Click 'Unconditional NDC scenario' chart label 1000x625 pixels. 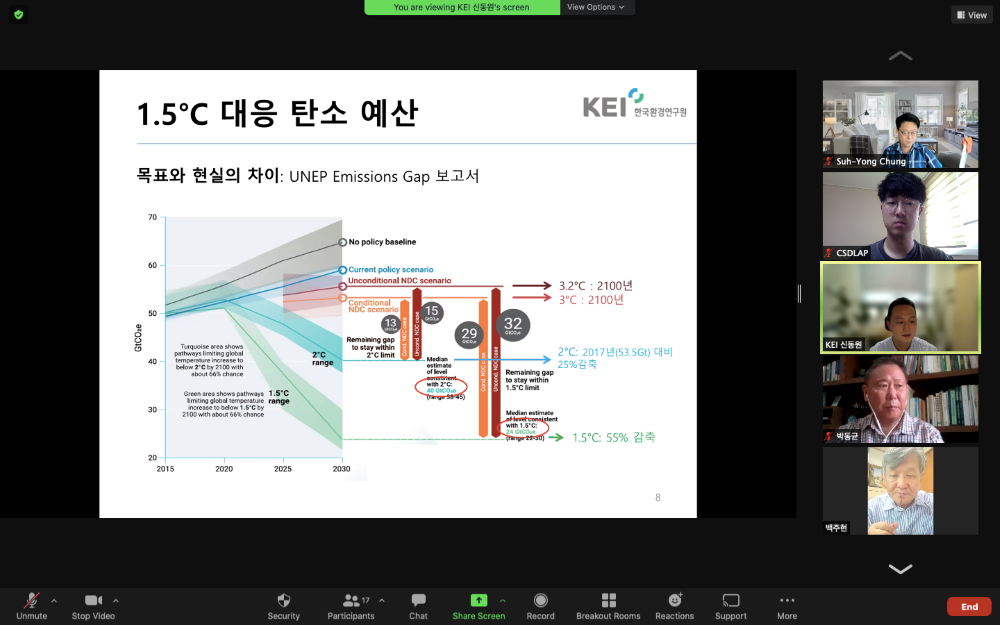(399, 281)
